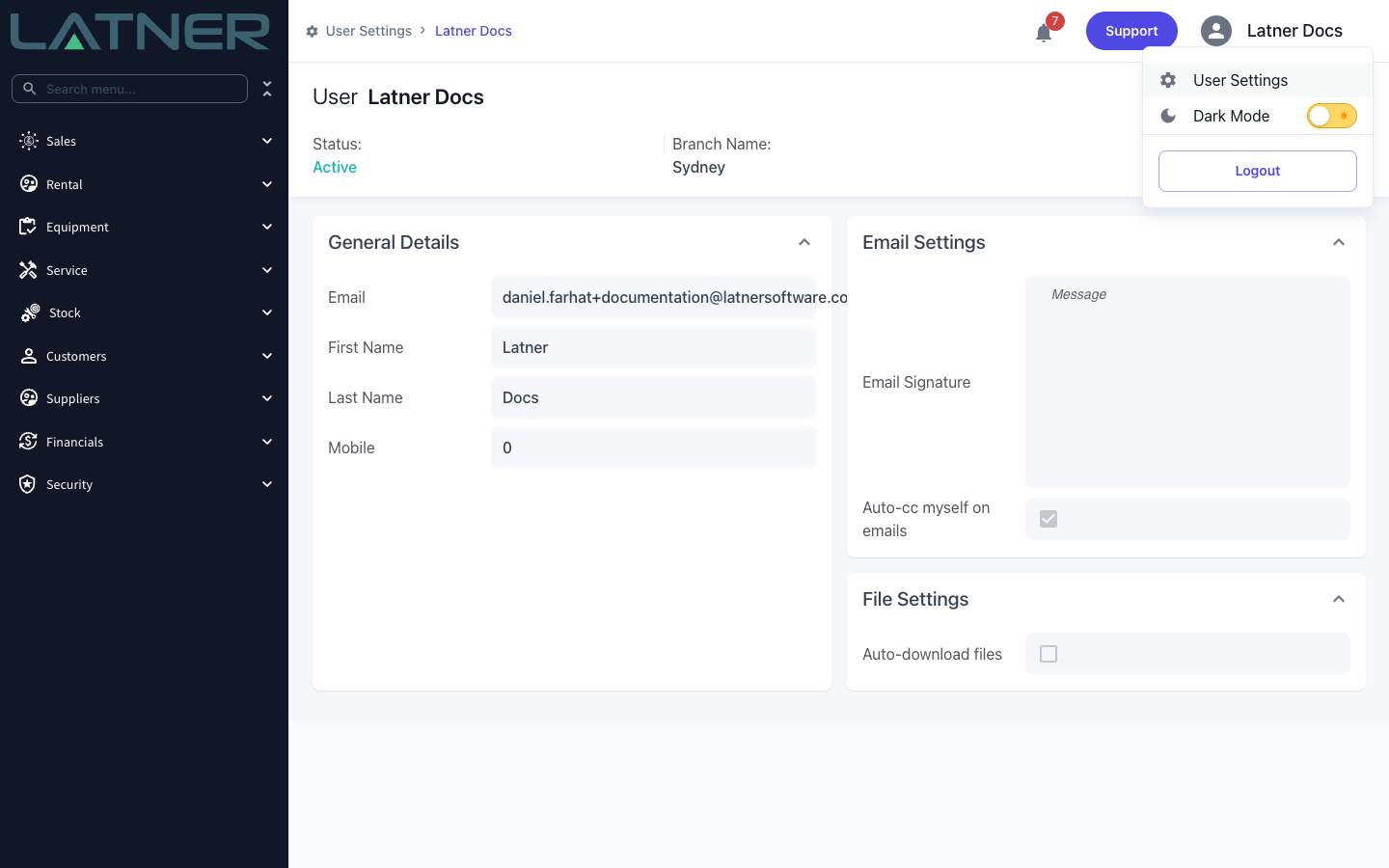This screenshot has height=868, width=1389.
Task: Click the gear icon beside User Settings menu entry
Action: coord(1168,80)
